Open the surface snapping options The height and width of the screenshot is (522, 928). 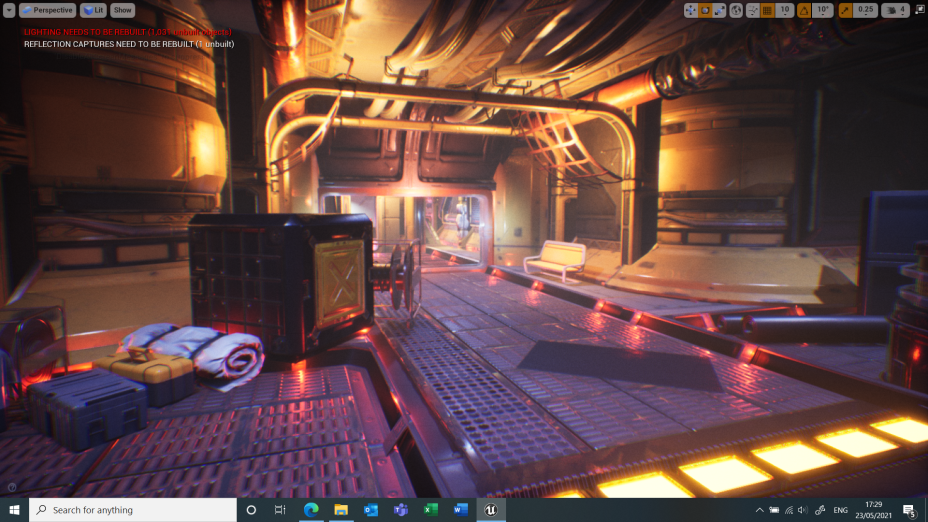[x=753, y=10]
